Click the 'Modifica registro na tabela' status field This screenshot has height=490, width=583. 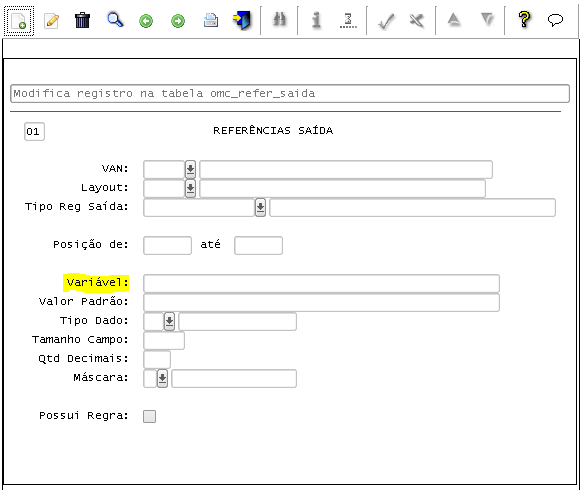tap(290, 93)
